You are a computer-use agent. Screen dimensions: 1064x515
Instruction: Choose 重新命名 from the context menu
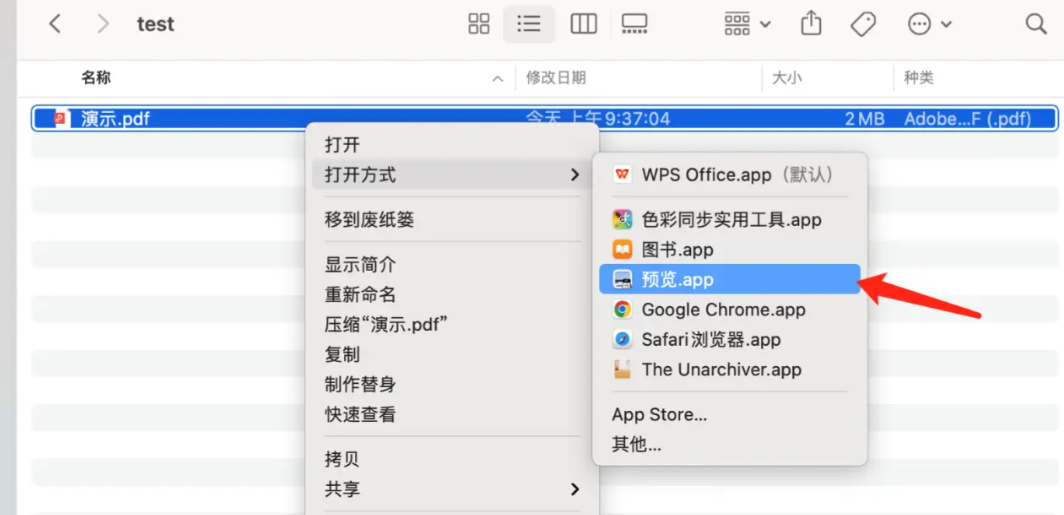pyautogui.click(x=453, y=294)
